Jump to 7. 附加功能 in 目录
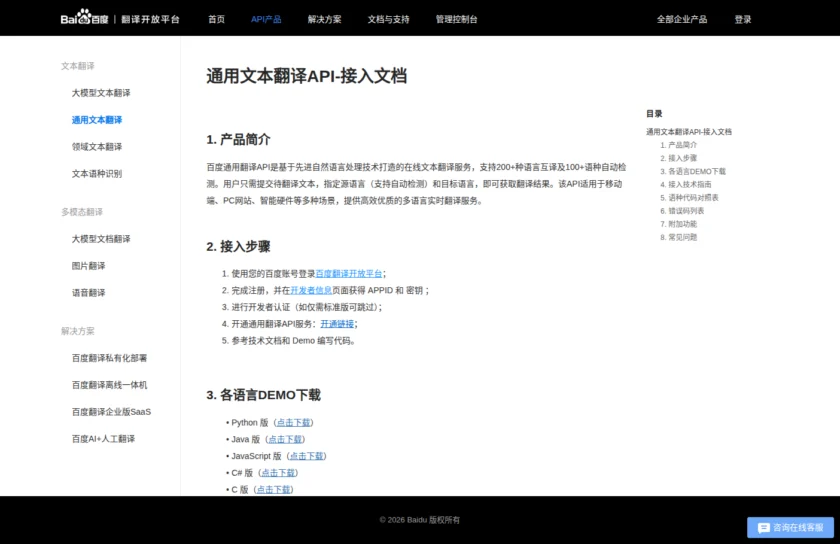 [x=678, y=223]
